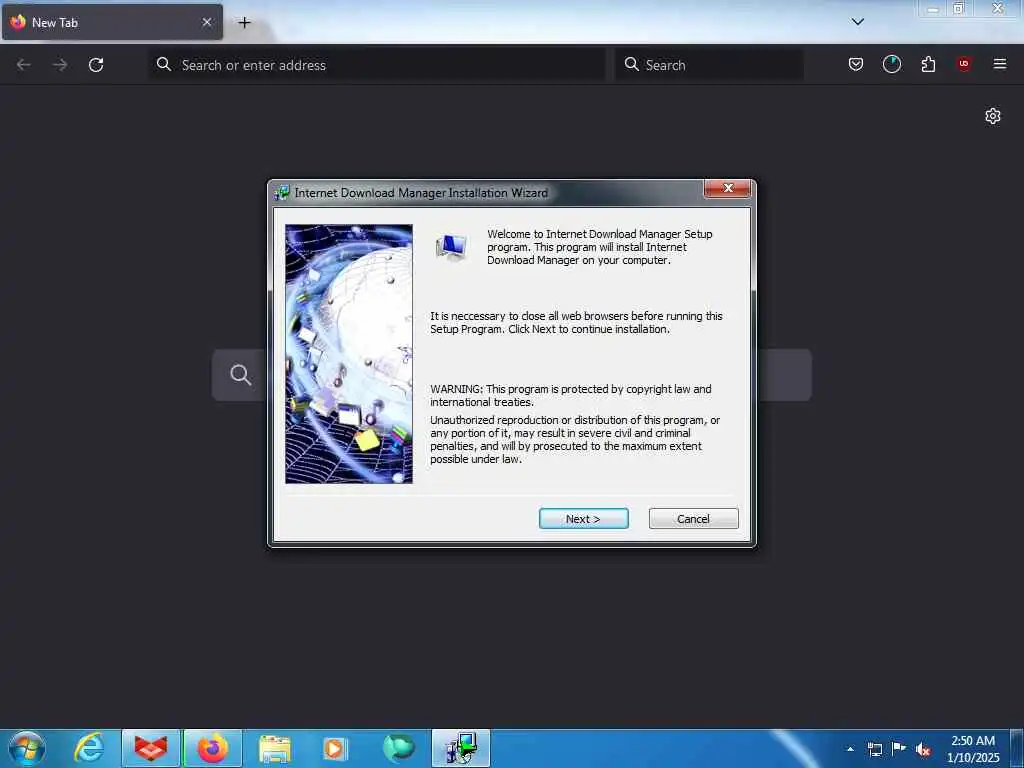The width and height of the screenshot is (1024, 768).
Task: Click the New Tab page search box
Action: coord(511,375)
